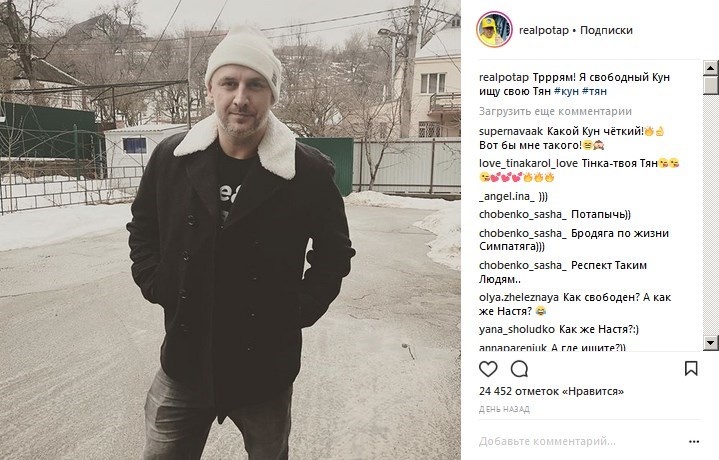719x460 pixels.
Task: Load more comments via Загрузить еще комментарии
Action: pos(555,111)
